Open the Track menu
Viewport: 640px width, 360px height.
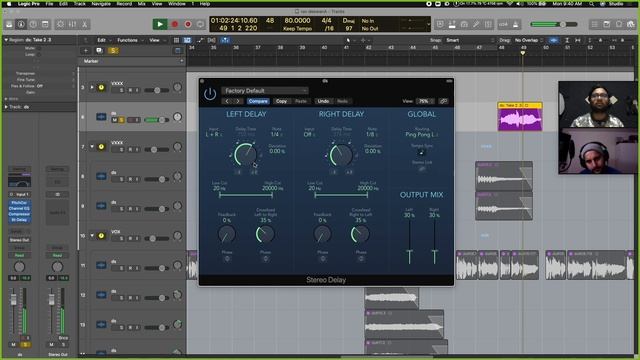(x=80, y=4)
